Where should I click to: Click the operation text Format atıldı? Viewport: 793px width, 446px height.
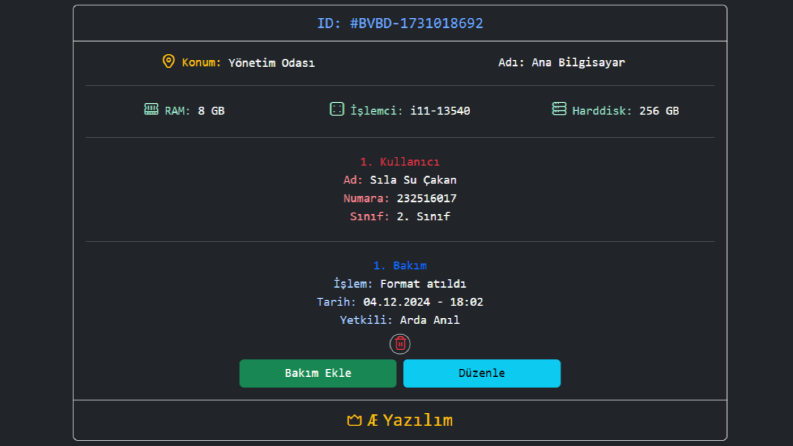click(x=423, y=284)
